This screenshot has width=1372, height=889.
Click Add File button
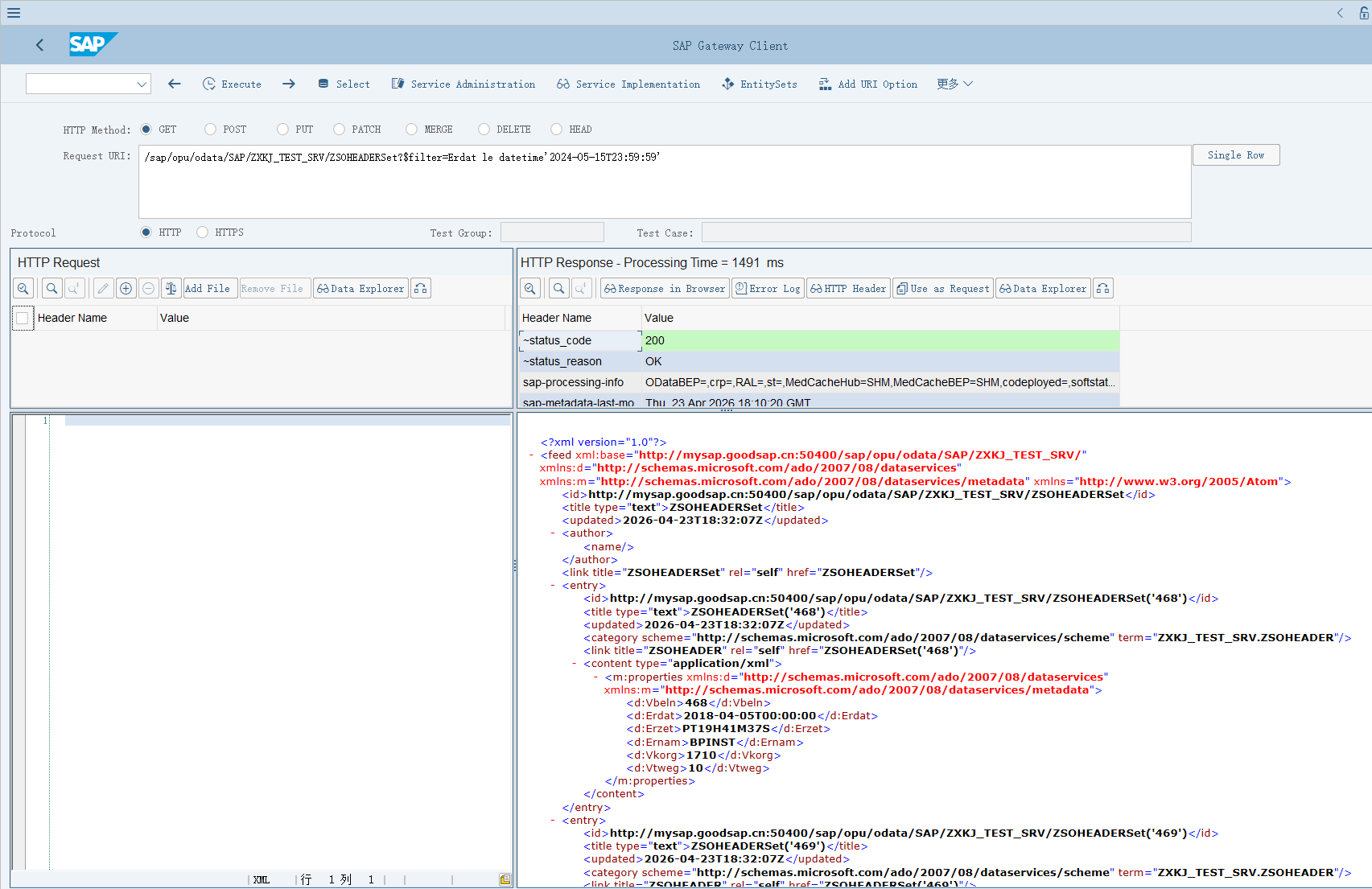coord(210,288)
